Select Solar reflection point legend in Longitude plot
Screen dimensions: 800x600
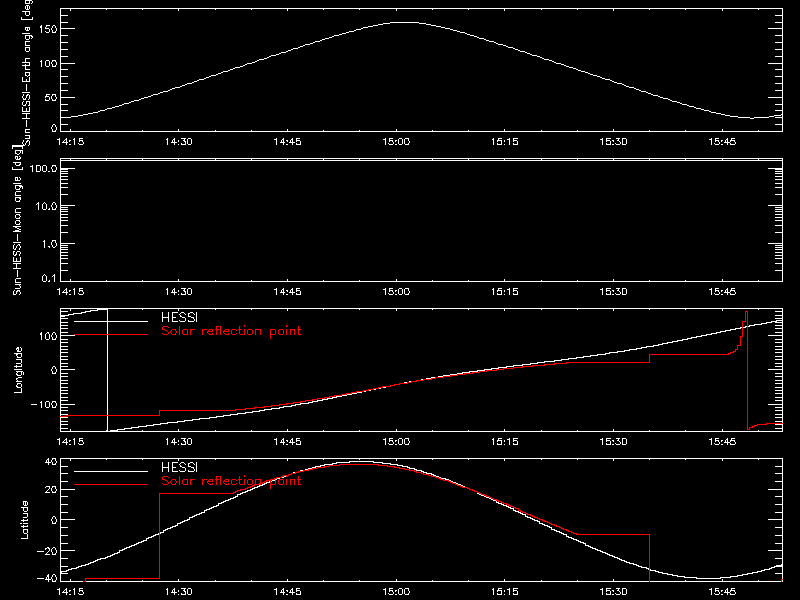point(231,331)
